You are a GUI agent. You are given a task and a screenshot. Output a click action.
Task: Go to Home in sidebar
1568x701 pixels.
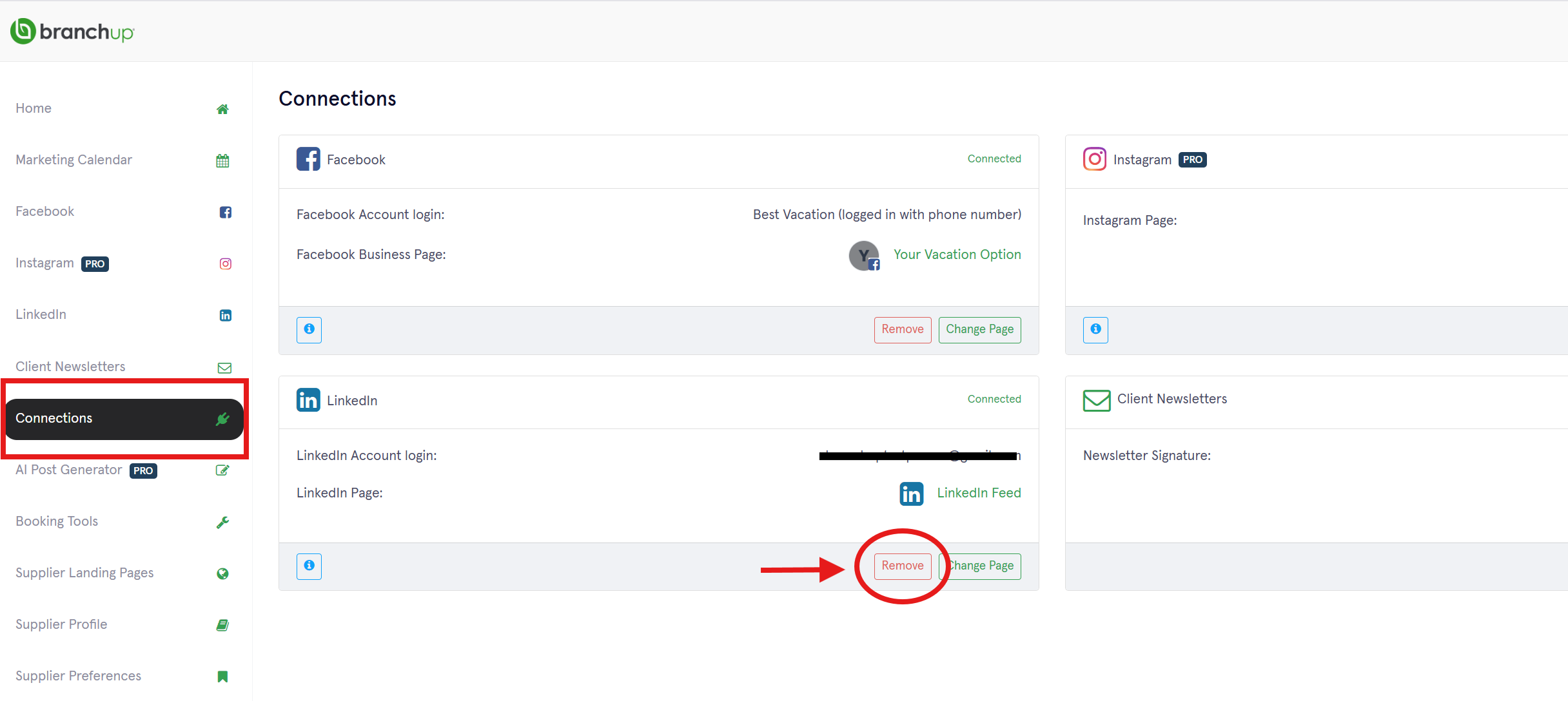pyautogui.click(x=34, y=108)
